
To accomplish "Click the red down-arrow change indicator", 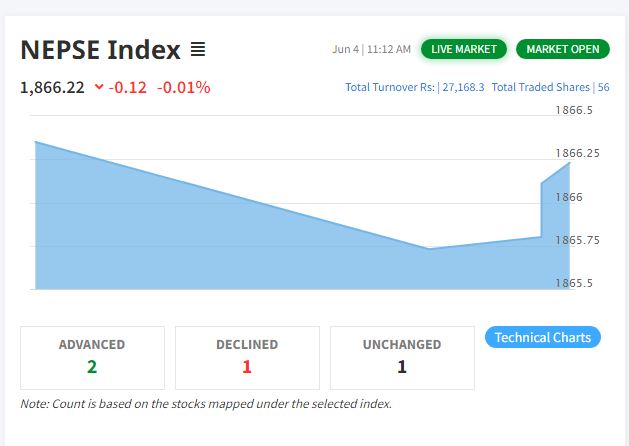I will [99, 87].
